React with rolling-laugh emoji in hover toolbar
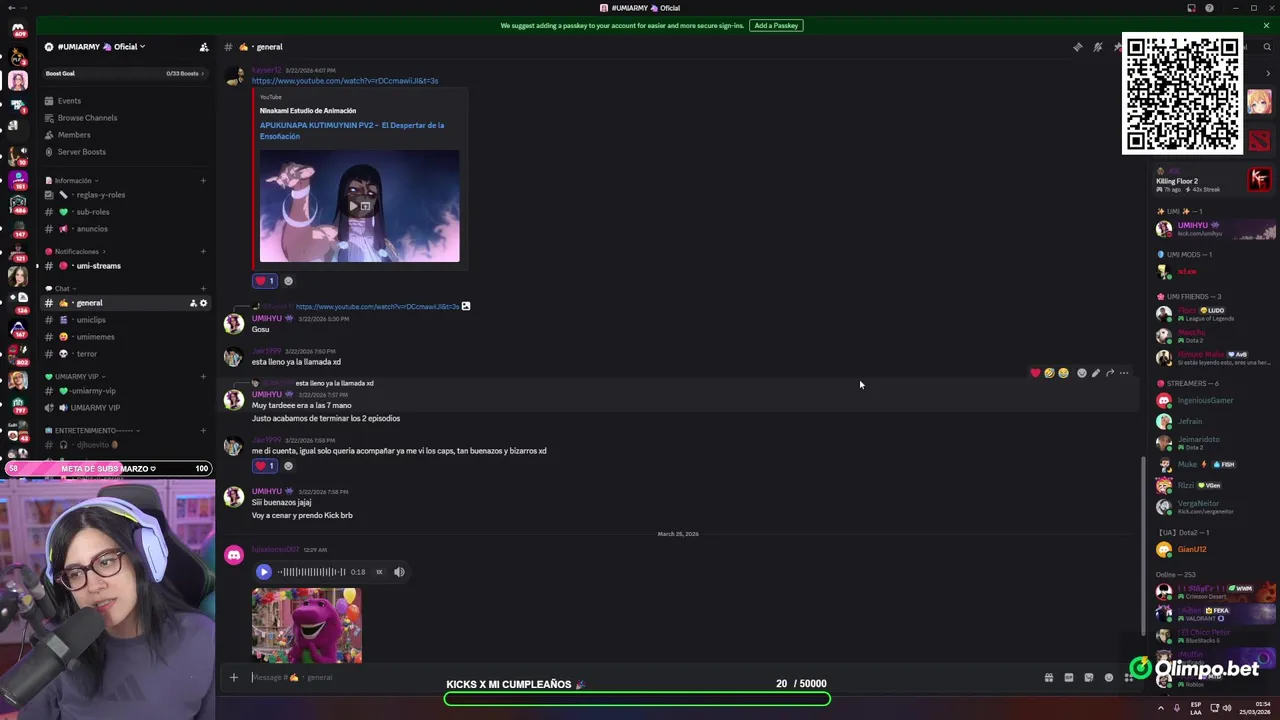This screenshot has height=720, width=1280. (1049, 373)
